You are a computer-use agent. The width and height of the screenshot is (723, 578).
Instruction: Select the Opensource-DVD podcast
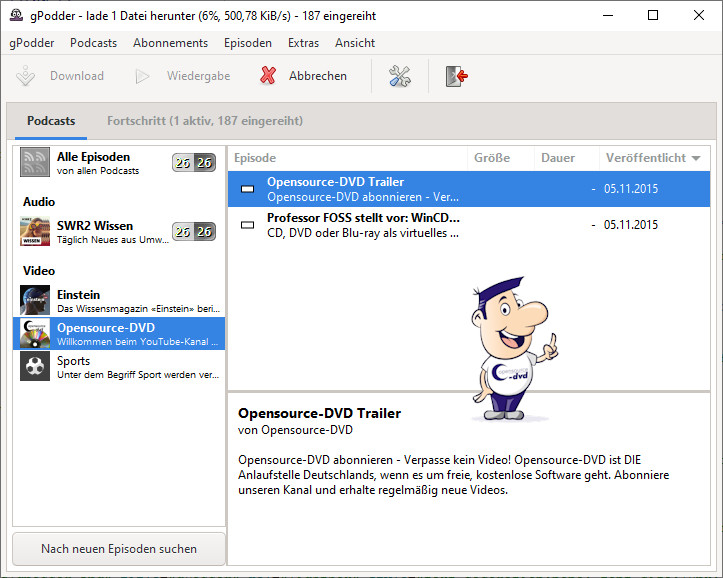[x=119, y=333]
